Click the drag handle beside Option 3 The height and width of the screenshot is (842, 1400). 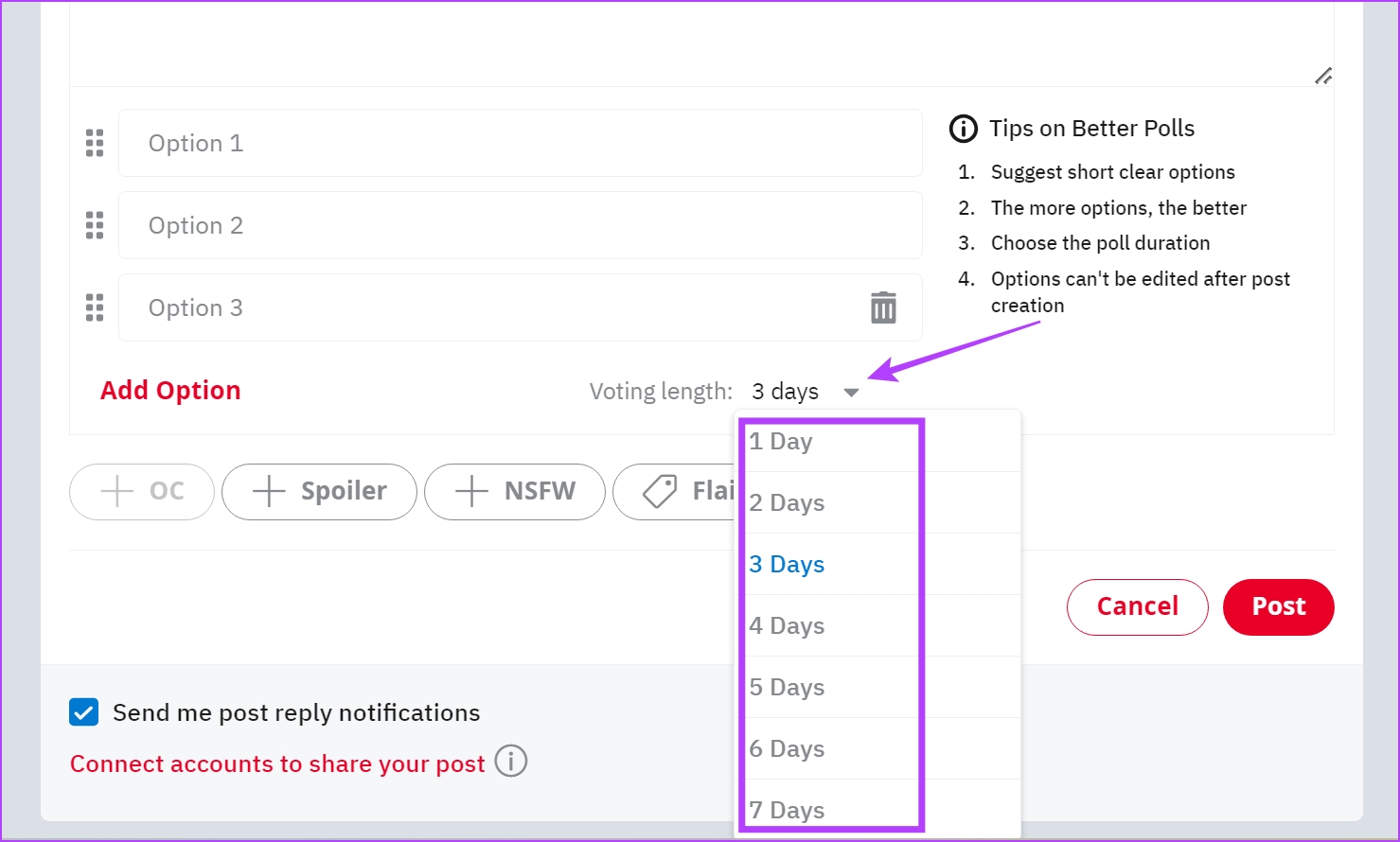[x=95, y=307]
